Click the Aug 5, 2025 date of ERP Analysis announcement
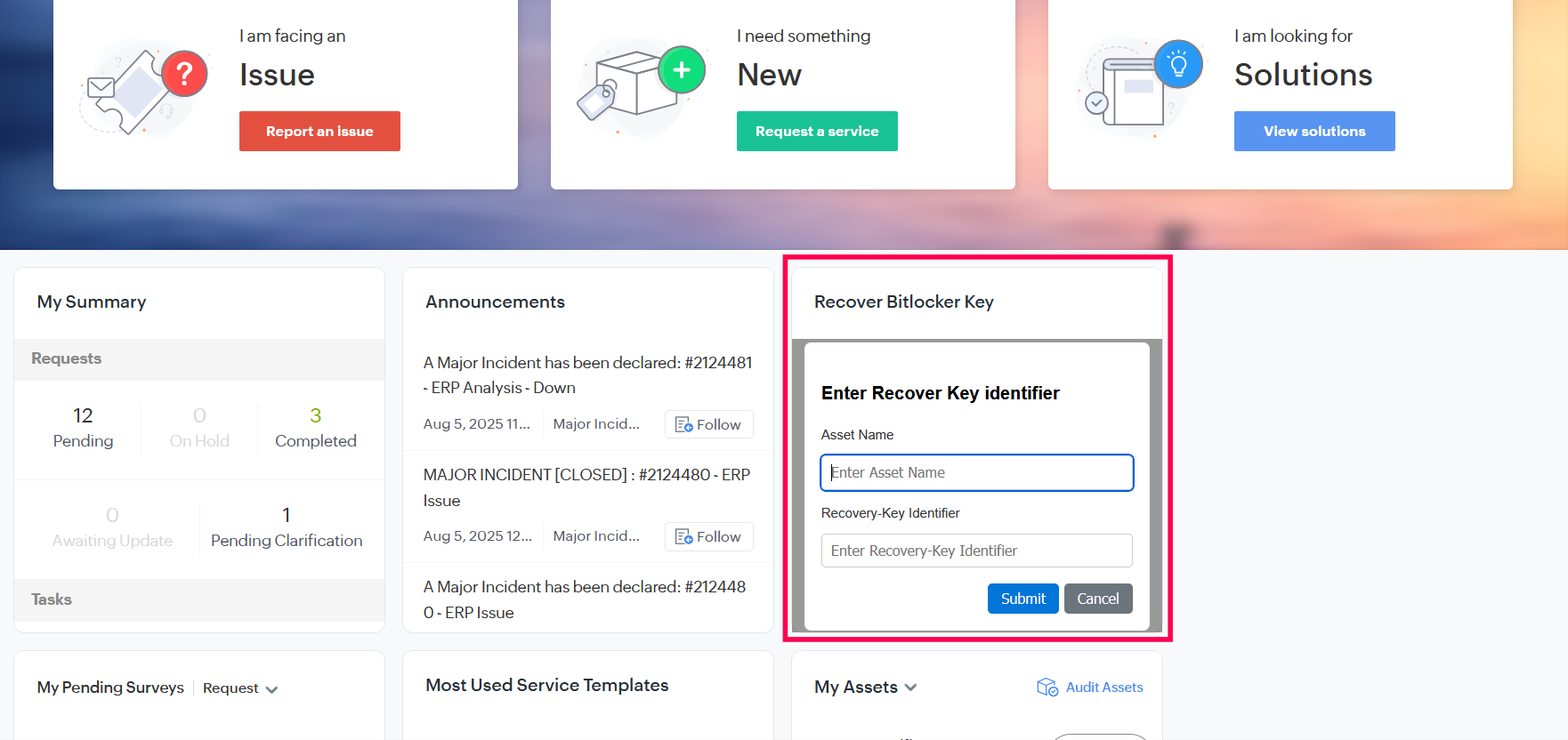 [477, 424]
